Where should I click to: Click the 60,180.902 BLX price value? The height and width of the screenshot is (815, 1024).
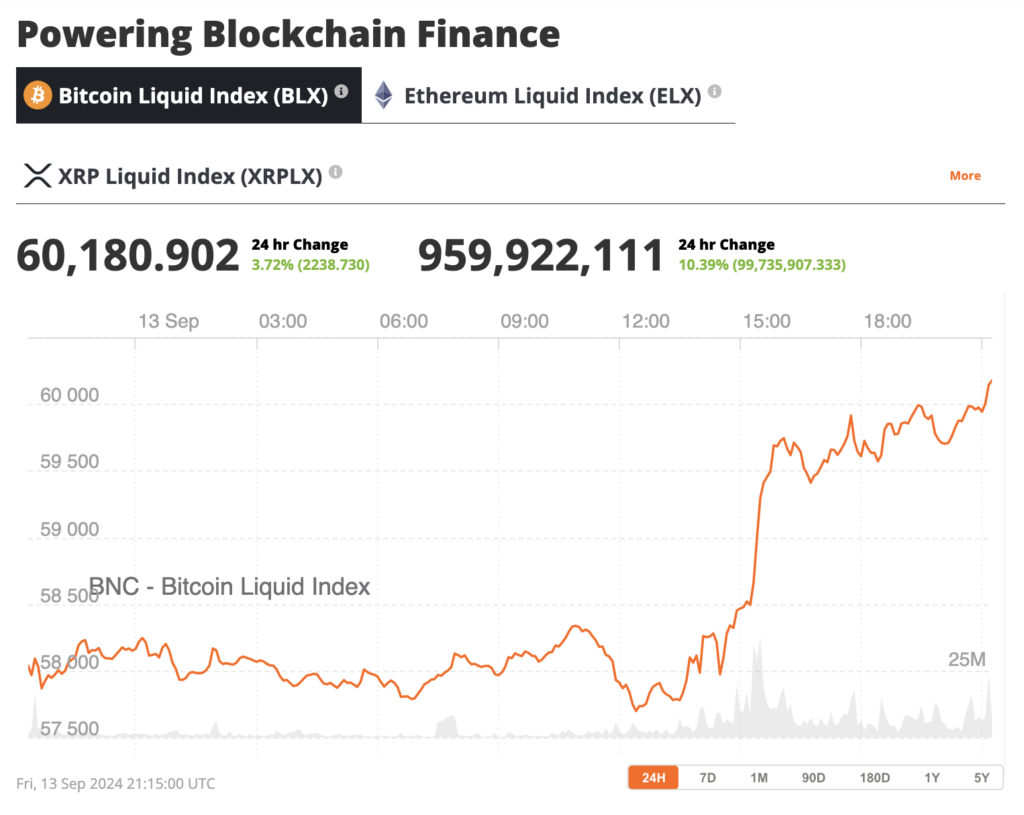click(x=128, y=255)
